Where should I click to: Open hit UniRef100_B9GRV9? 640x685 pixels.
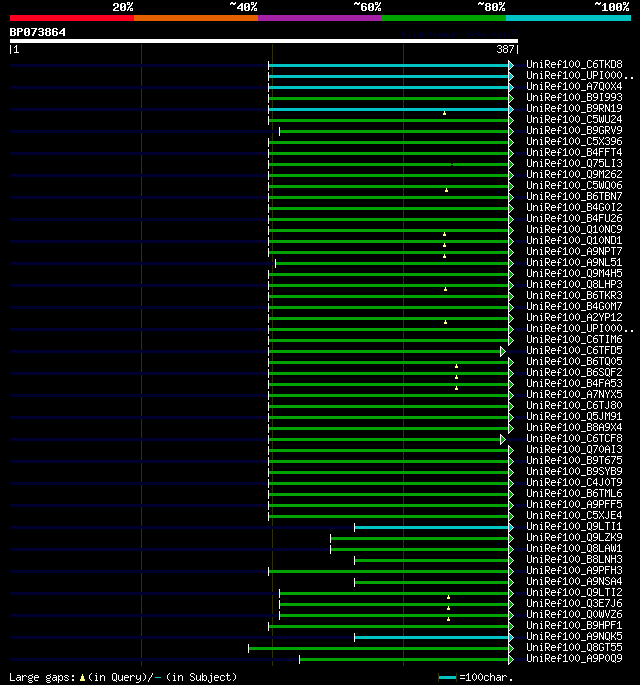click(574, 130)
